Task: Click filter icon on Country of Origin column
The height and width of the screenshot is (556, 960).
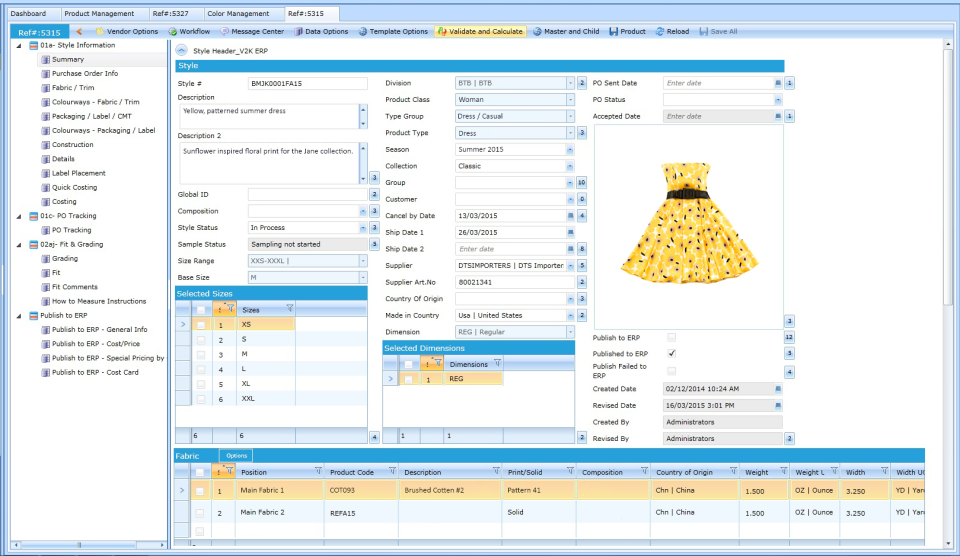Action: click(x=733, y=470)
